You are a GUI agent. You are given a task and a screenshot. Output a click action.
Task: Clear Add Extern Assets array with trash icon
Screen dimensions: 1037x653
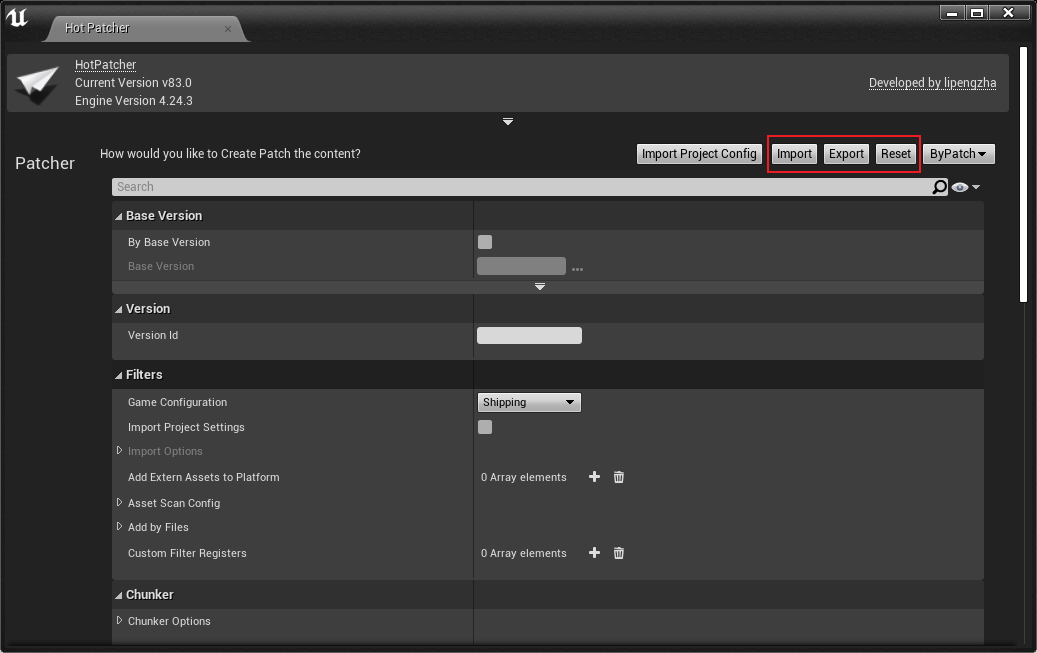[x=619, y=477]
